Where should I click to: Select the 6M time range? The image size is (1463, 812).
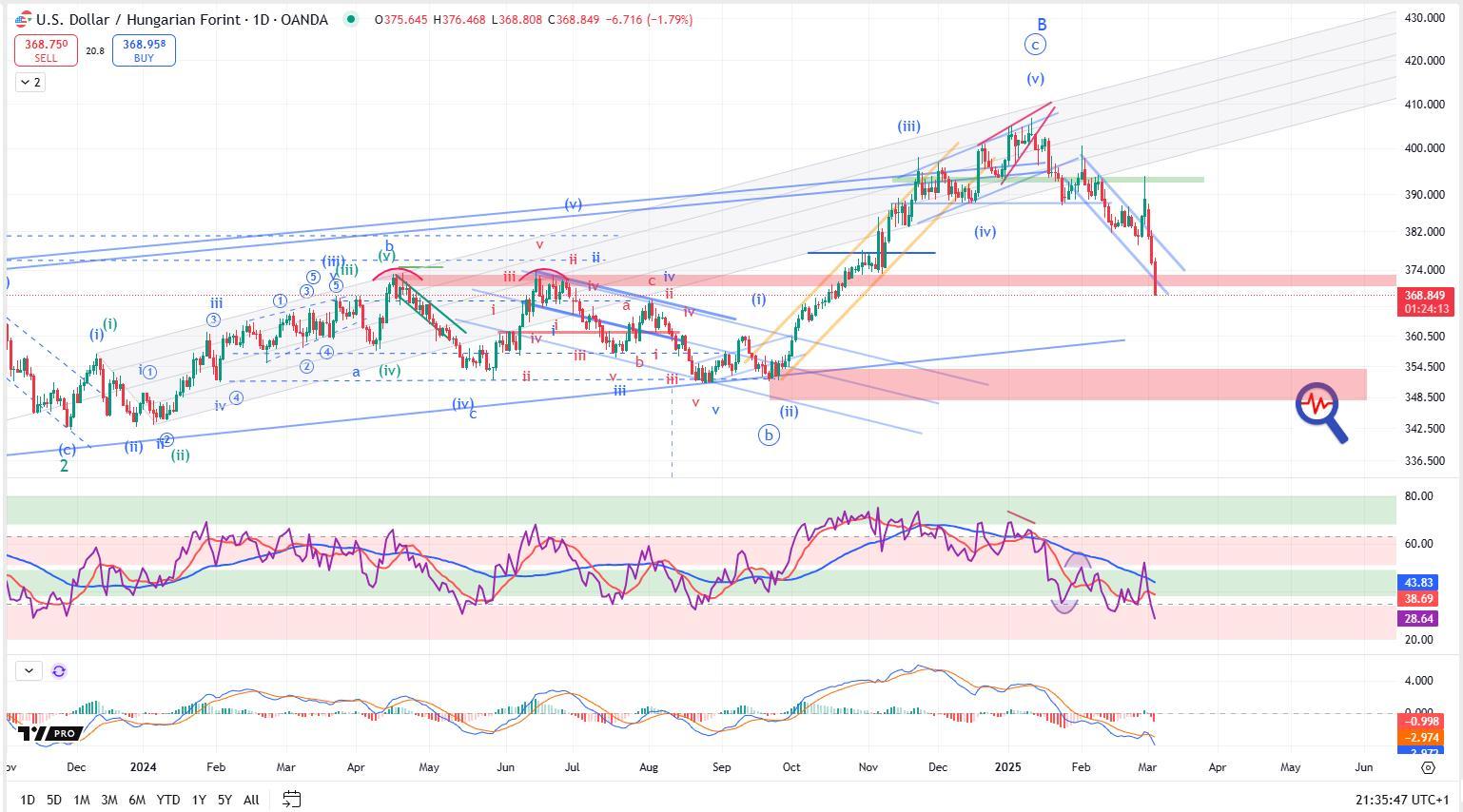[x=137, y=800]
